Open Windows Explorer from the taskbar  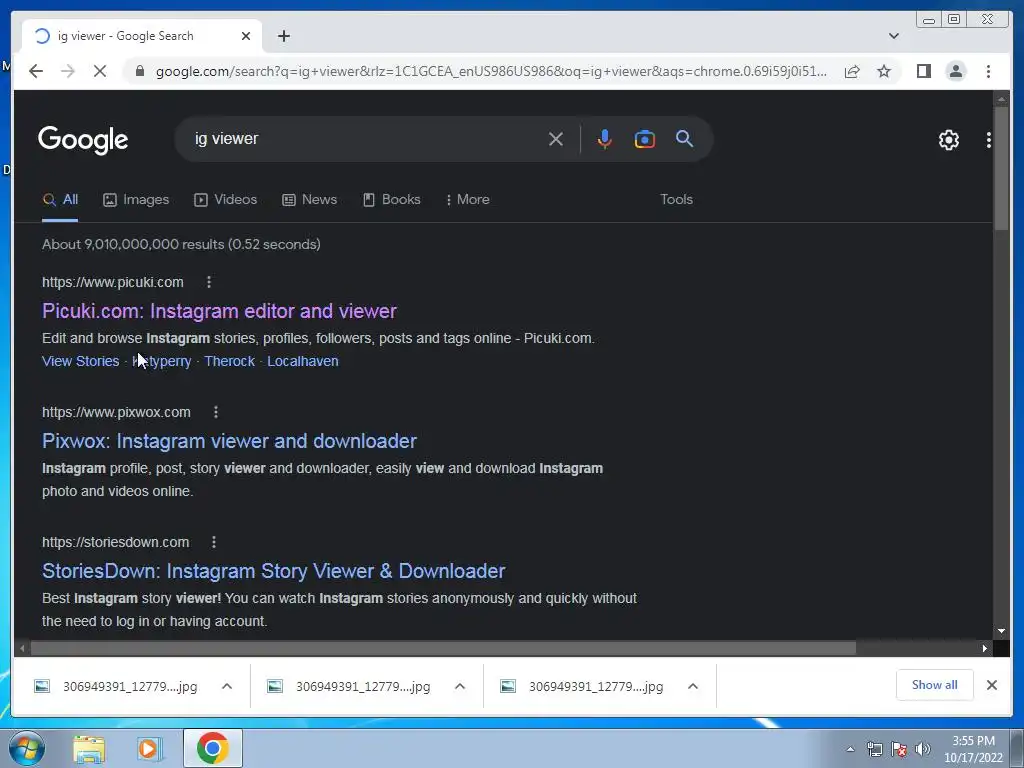[x=89, y=749]
